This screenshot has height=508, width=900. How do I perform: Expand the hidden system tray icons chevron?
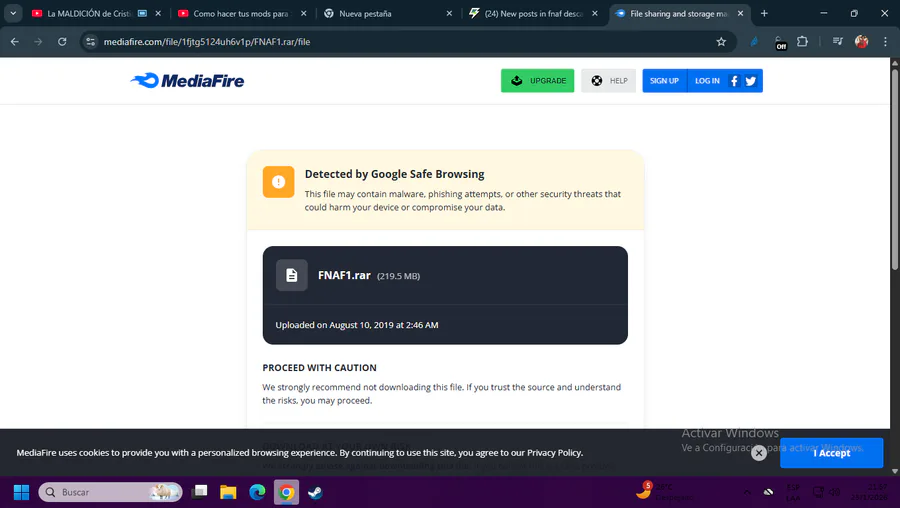tap(747, 492)
